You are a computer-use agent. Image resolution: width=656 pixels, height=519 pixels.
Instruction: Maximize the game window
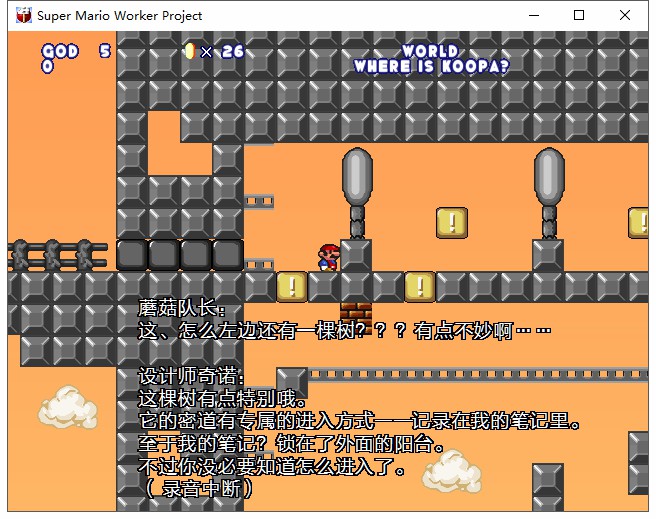coord(579,15)
